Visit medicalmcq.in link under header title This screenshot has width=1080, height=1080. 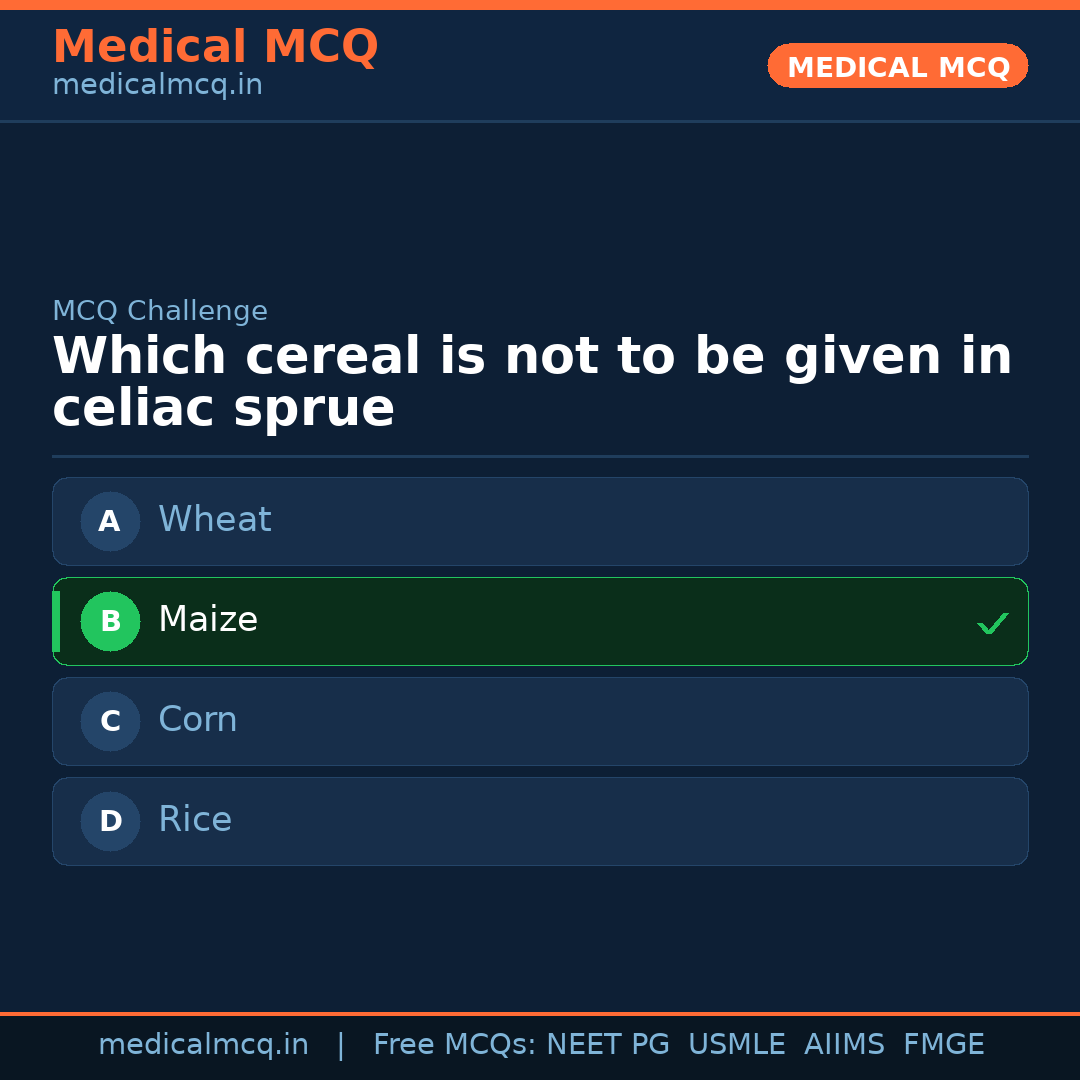click(x=157, y=86)
